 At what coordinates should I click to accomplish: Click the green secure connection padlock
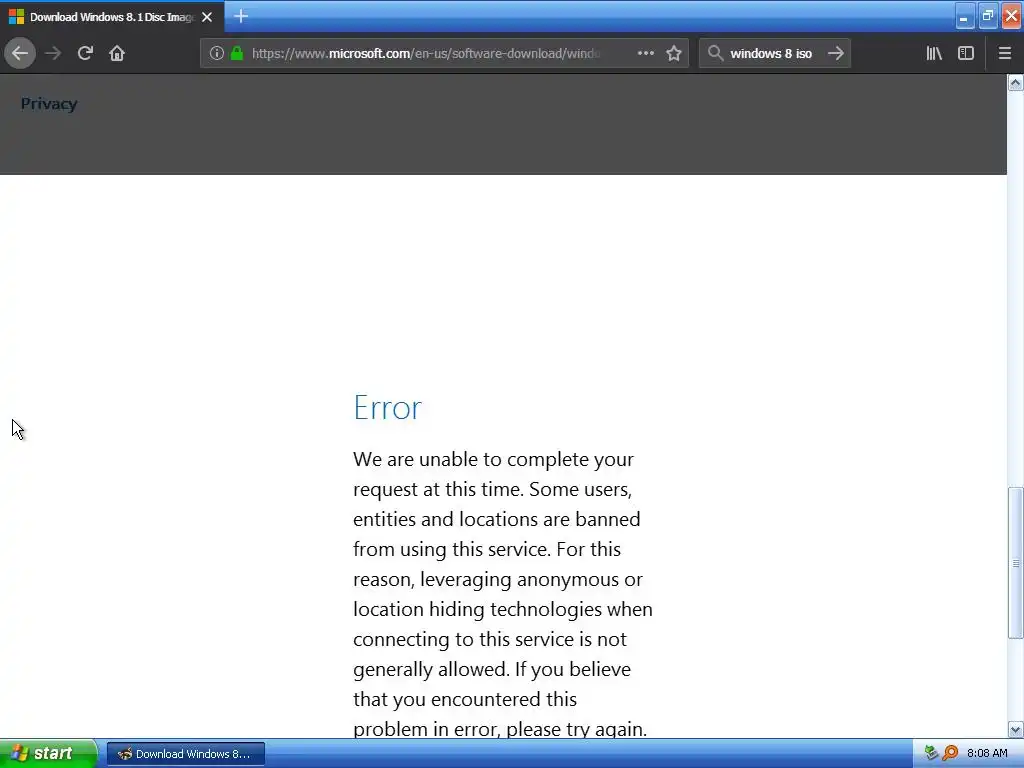[237, 53]
